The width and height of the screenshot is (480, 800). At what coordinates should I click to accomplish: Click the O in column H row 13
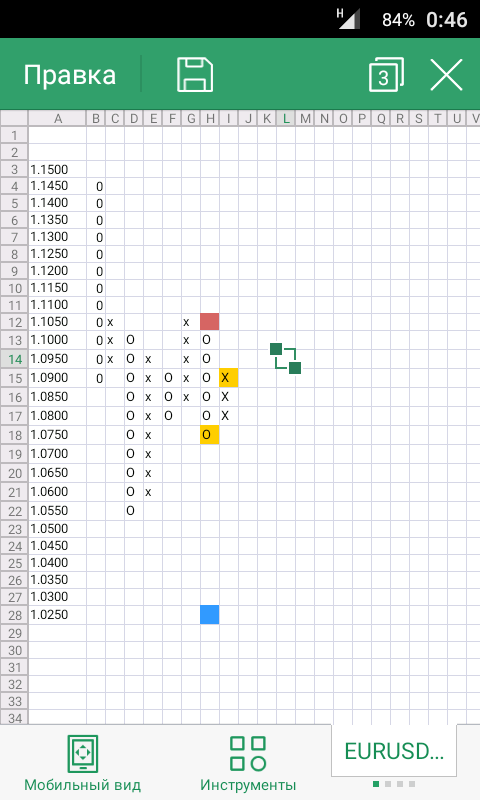tap(210, 340)
